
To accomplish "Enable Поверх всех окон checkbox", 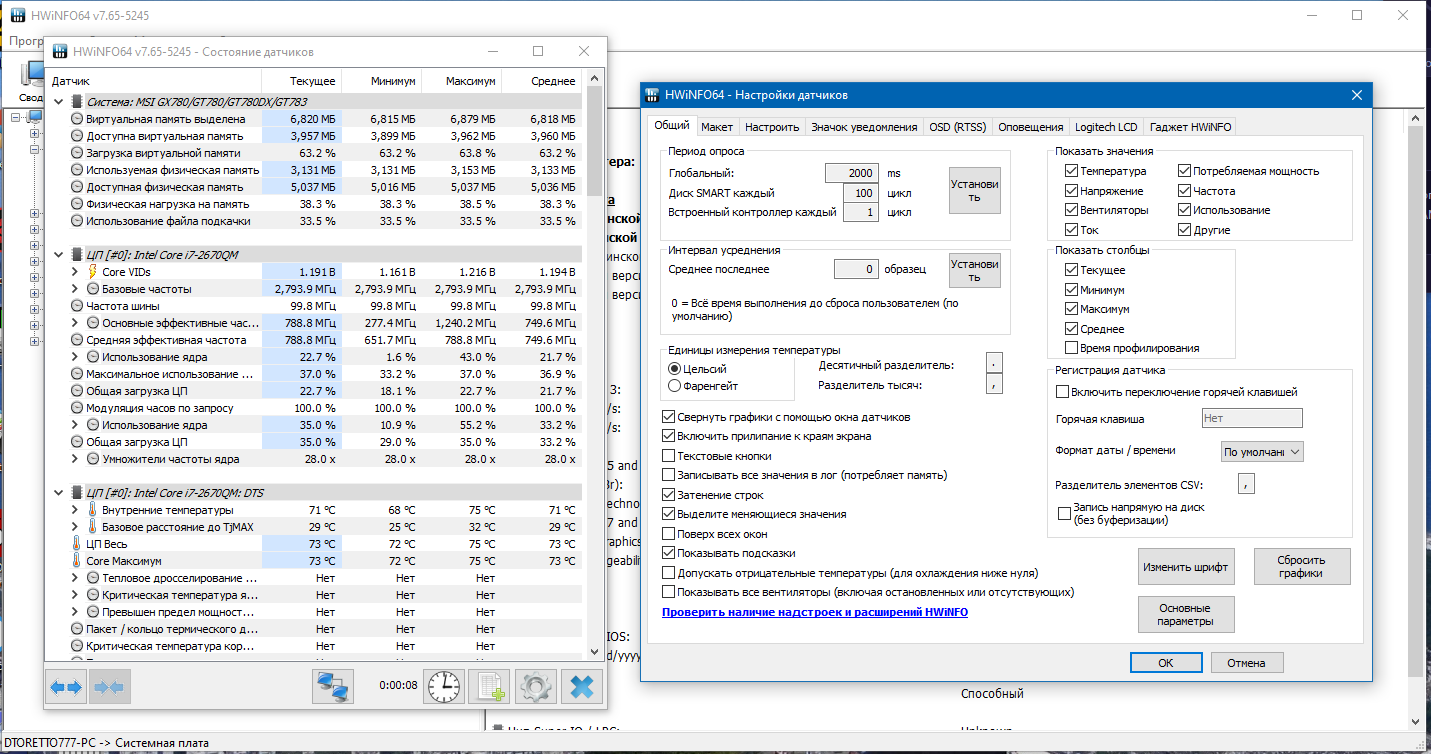I will tap(668, 533).
